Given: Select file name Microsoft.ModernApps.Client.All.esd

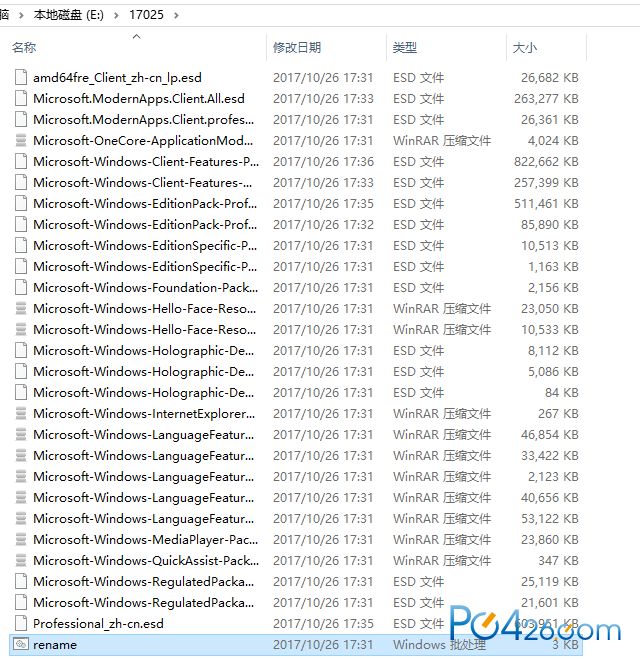Looking at the screenshot, I should pos(139,99).
